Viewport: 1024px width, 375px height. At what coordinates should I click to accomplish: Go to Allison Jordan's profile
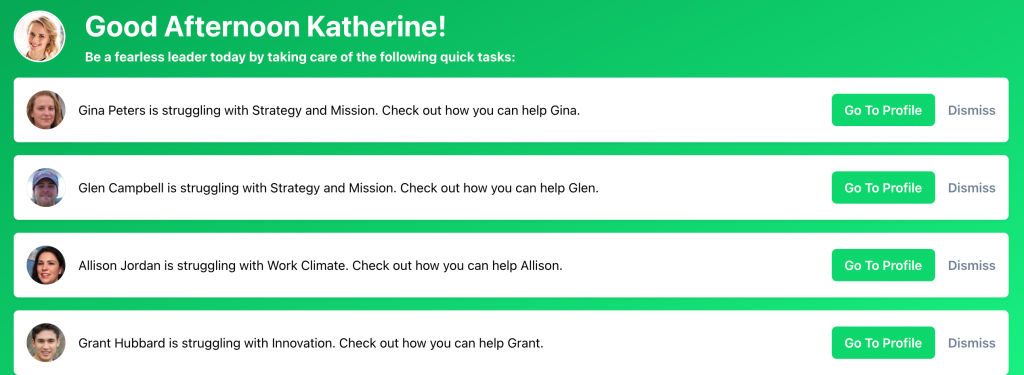(883, 265)
